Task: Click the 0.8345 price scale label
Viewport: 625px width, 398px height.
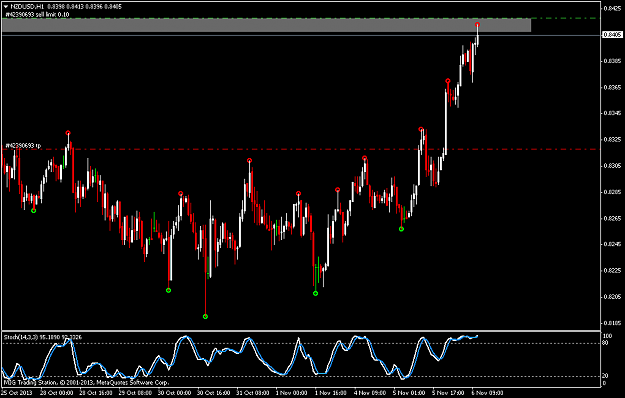Action: pos(612,113)
